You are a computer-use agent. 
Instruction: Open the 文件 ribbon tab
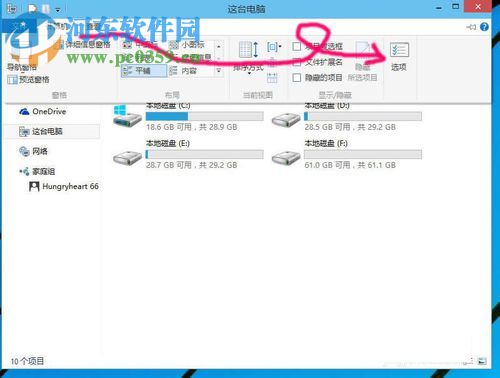click(x=19, y=26)
